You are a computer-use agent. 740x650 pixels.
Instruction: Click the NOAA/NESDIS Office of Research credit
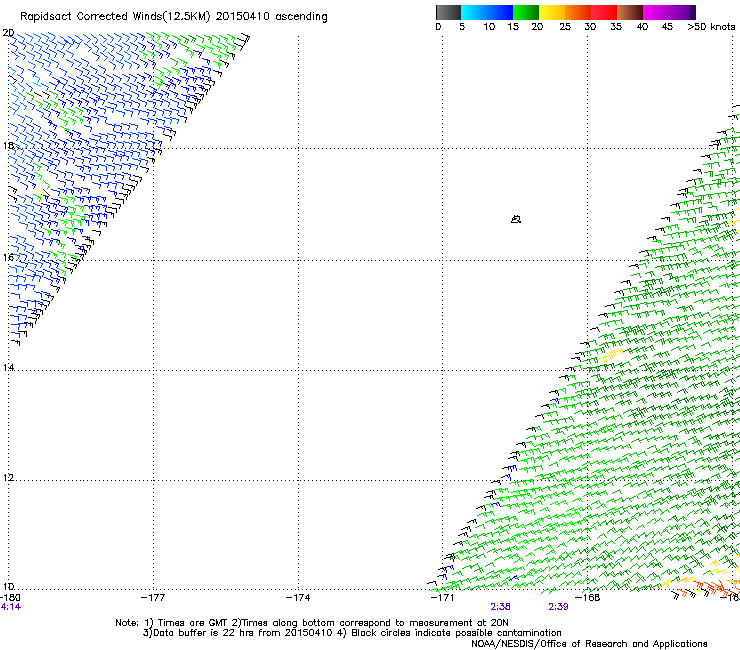pos(589,644)
